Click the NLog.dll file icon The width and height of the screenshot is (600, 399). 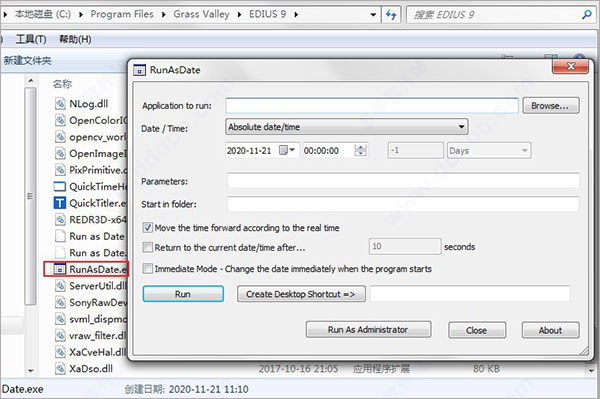[60, 104]
